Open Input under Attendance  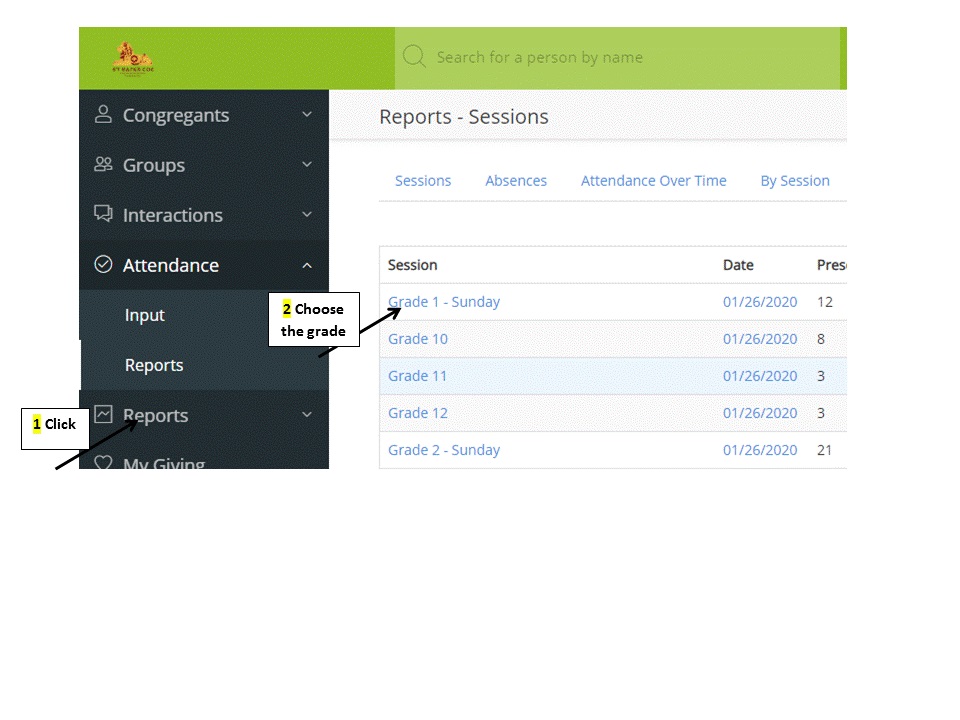point(144,315)
